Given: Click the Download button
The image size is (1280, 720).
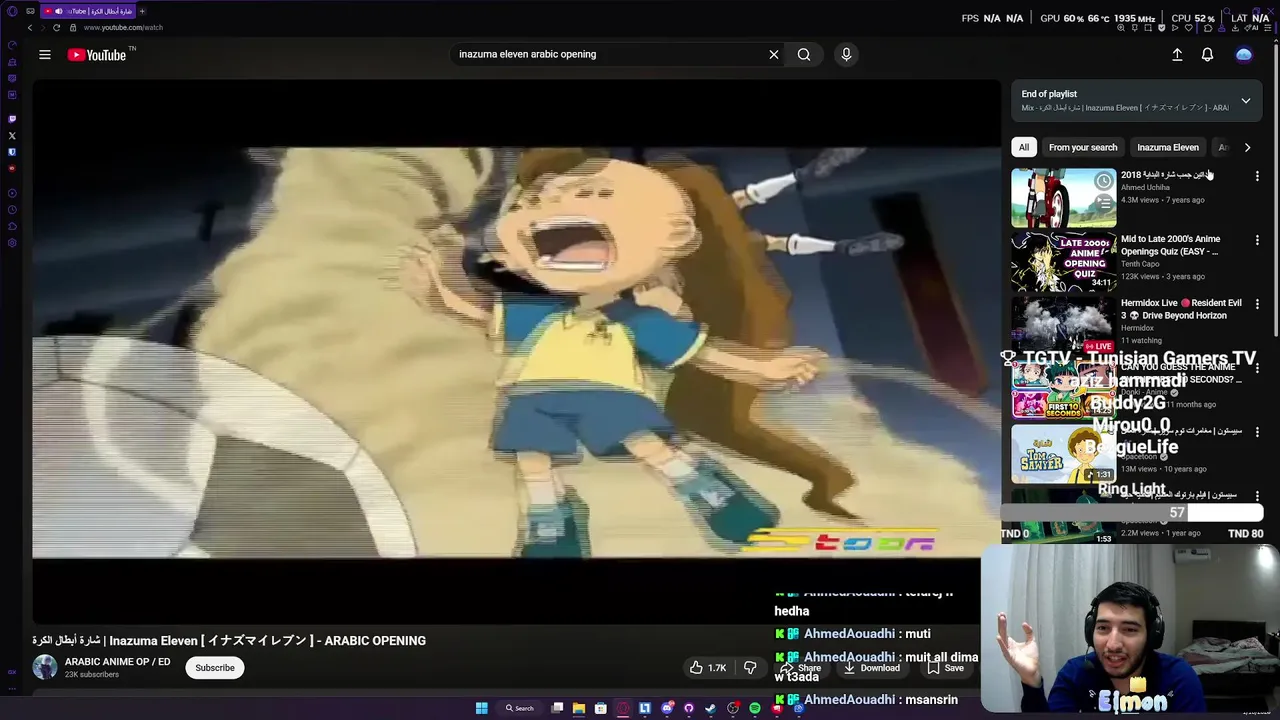Looking at the screenshot, I should pos(872,668).
